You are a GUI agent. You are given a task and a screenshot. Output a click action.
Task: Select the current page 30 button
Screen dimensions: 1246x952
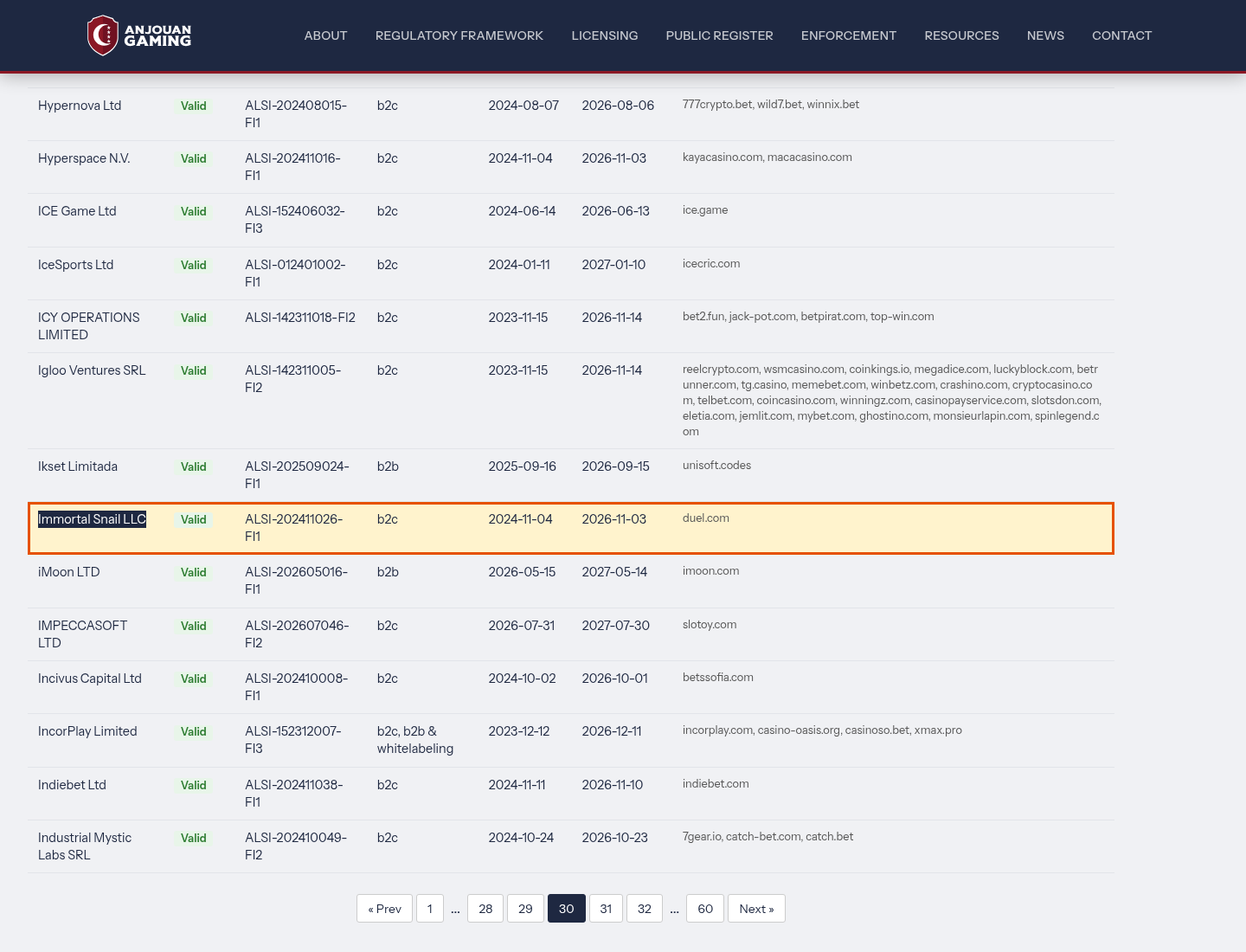[567, 909]
